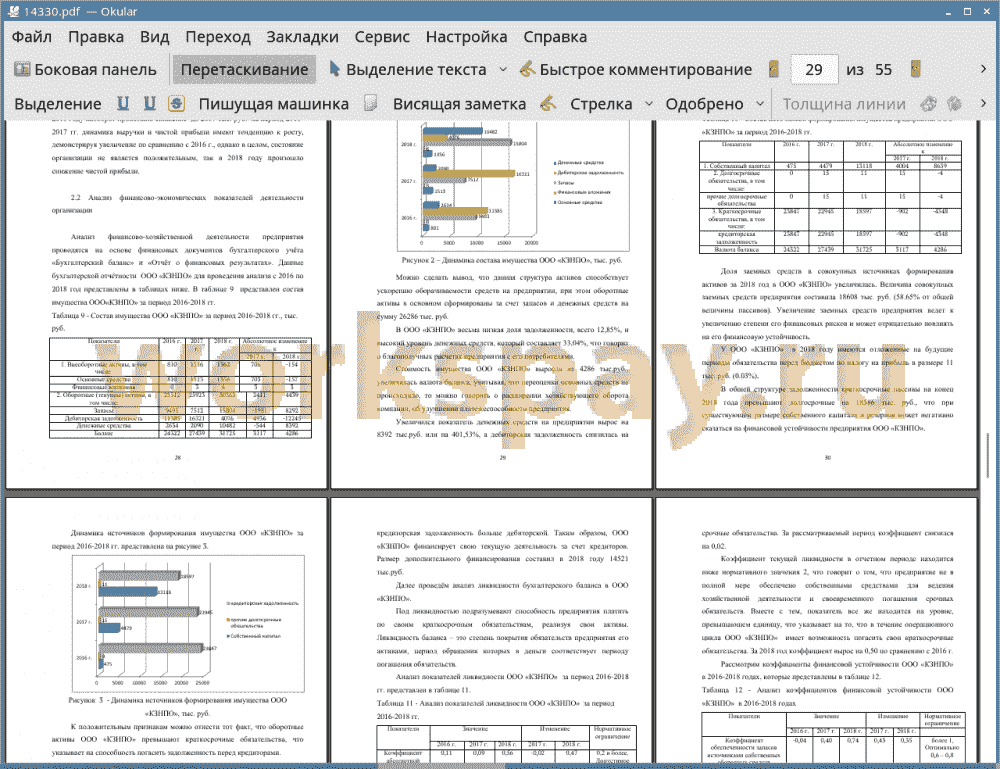Open the Вид menu
Image resolution: width=1000 pixels, height=769 pixels.
pos(154,37)
